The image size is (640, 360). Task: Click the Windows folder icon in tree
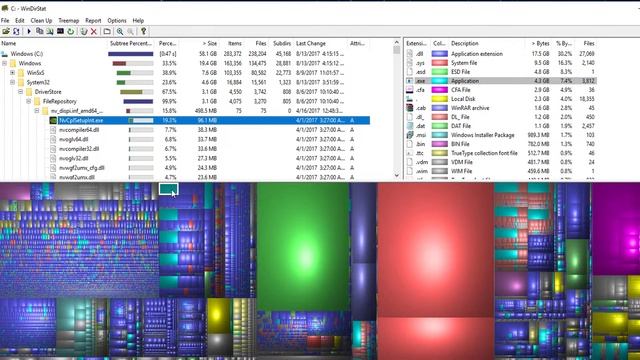(x=13, y=63)
